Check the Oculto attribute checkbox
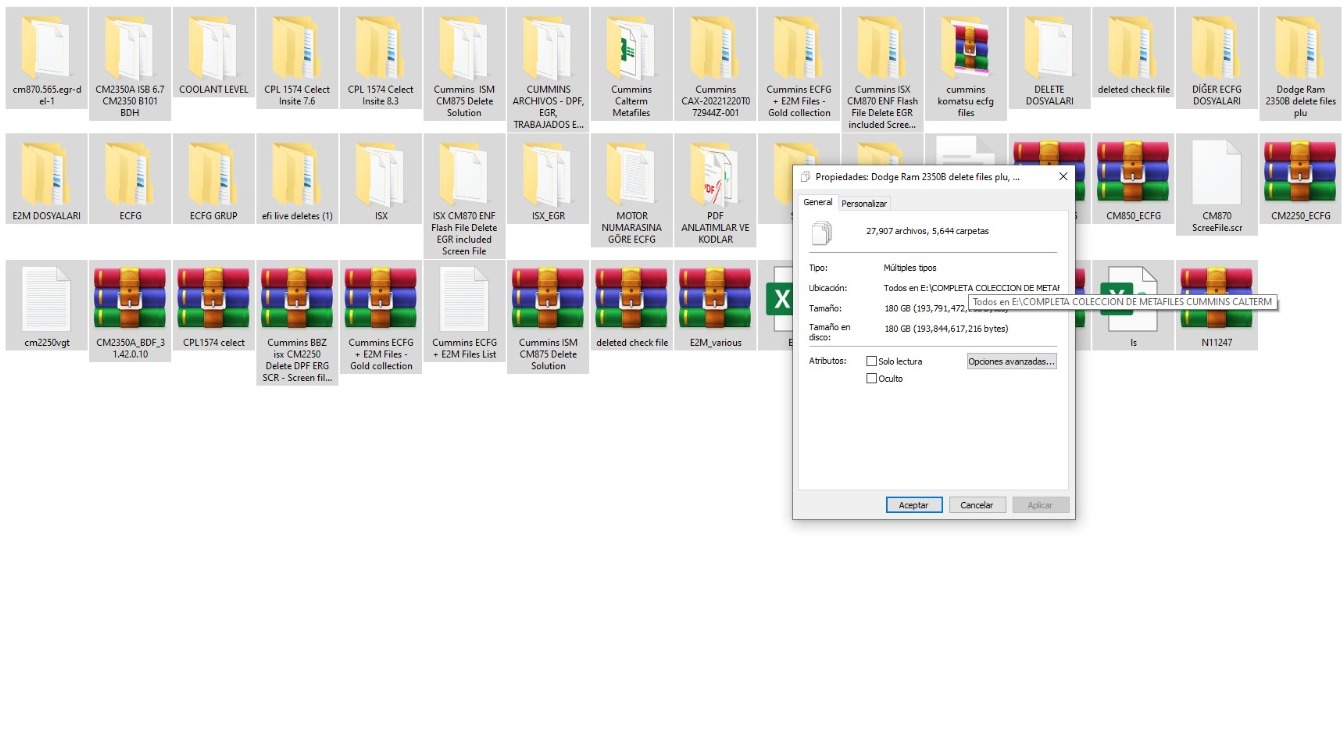The width and height of the screenshot is (1343, 740). pyautogui.click(x=872, y=379)
